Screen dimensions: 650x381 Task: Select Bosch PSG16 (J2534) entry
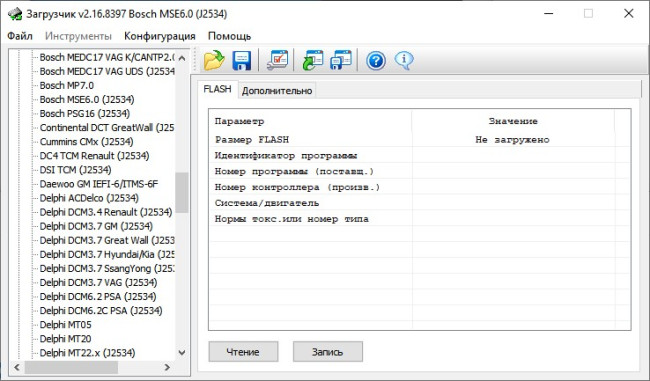85,114
